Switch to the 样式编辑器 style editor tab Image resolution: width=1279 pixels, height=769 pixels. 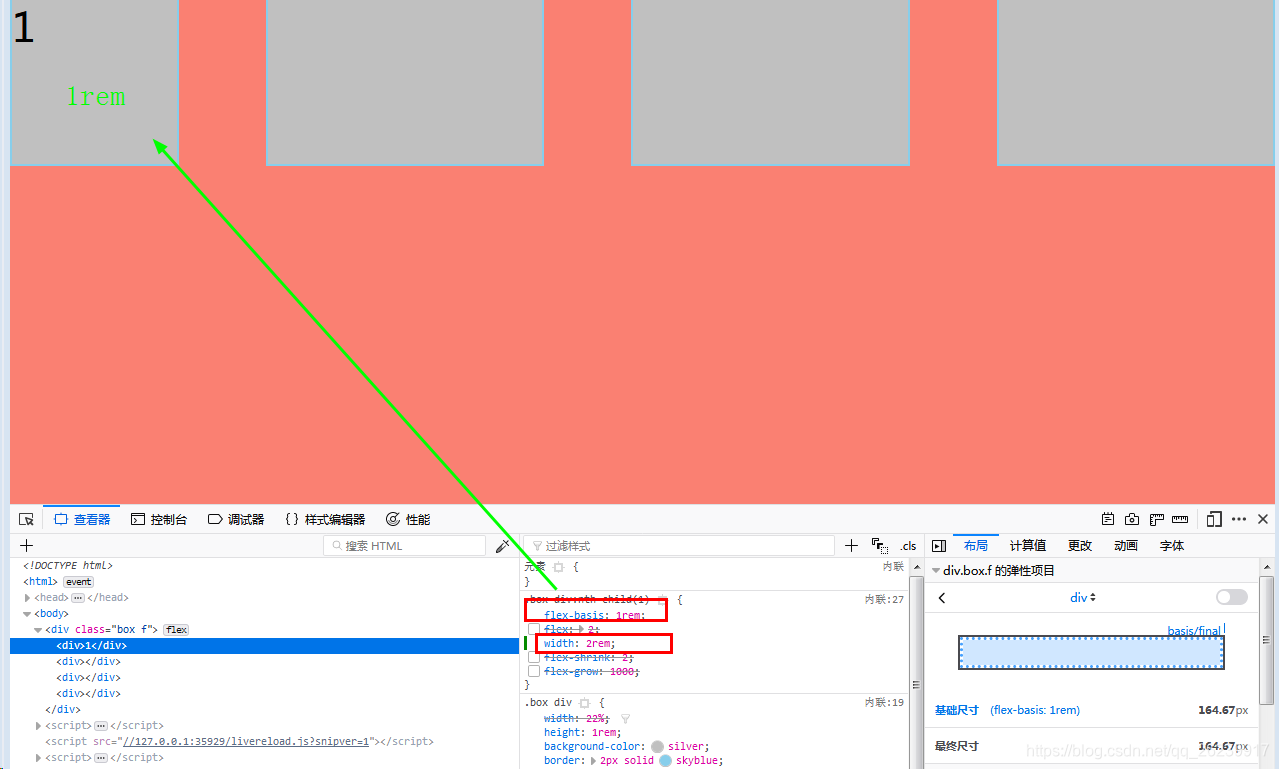click(325, 519)
